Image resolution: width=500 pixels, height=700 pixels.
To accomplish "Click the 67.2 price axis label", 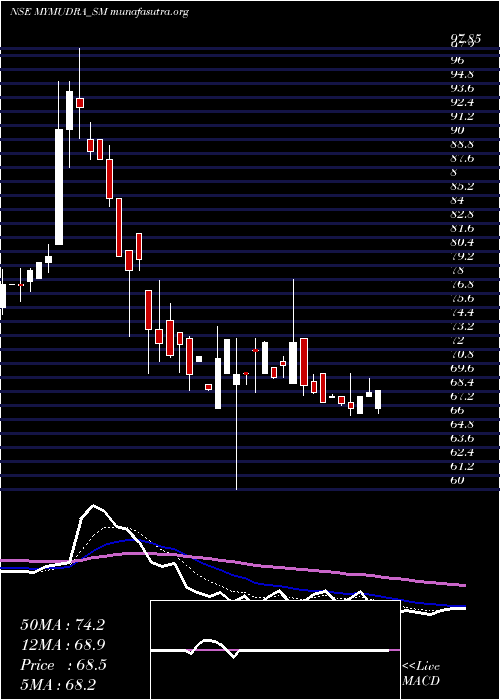I will coord(462,396).
